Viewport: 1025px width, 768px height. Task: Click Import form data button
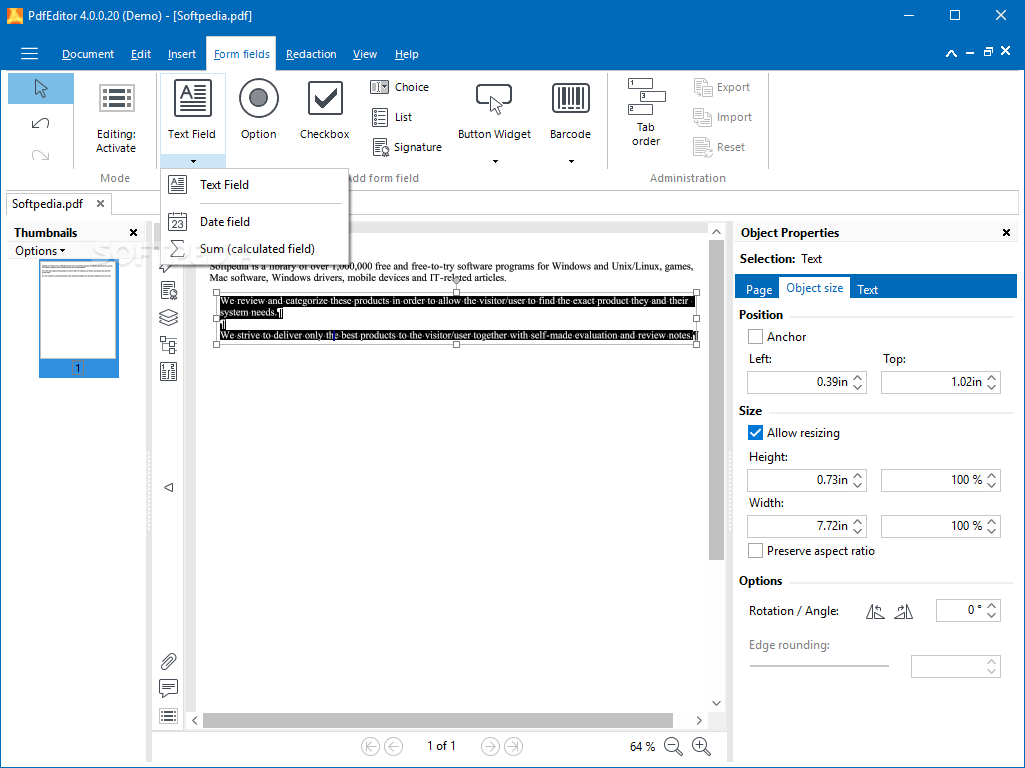pos(722,117)
